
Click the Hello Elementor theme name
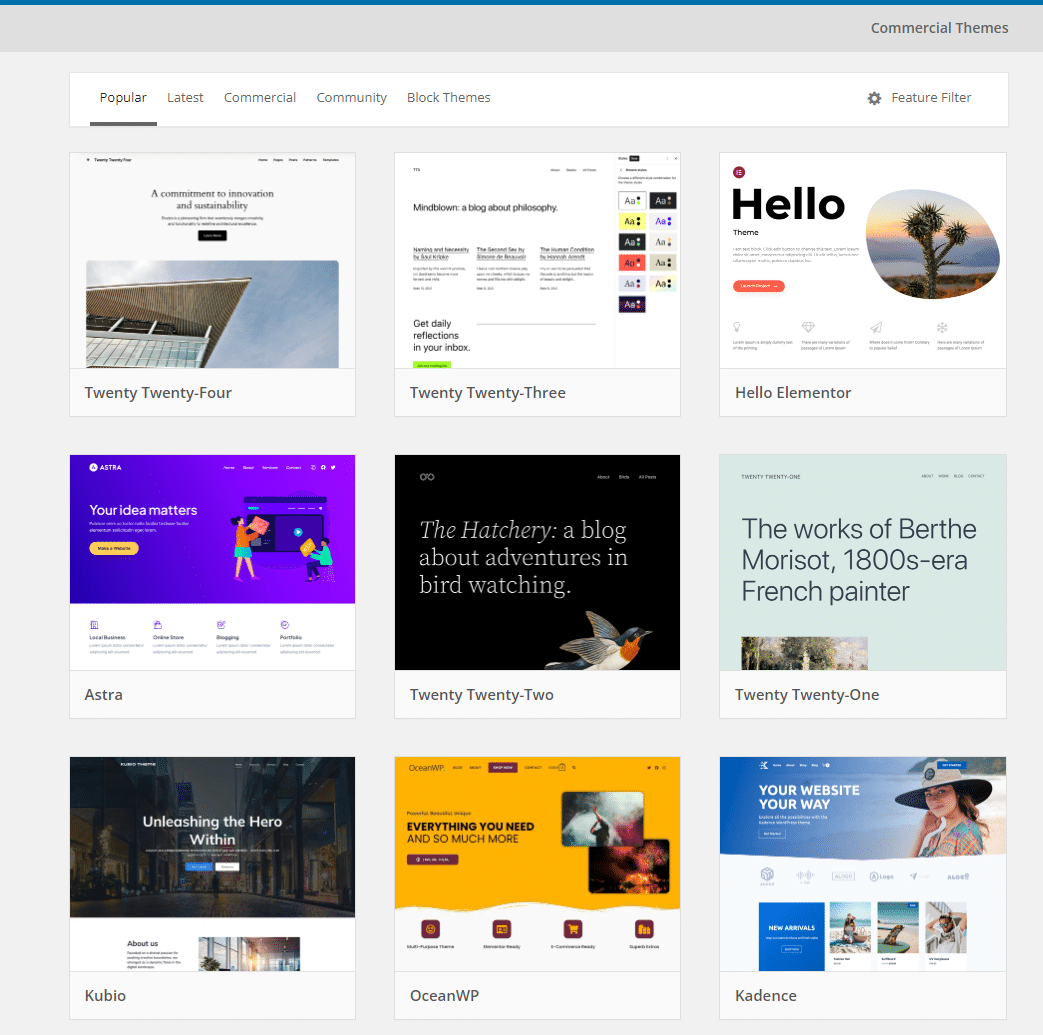[793, 393]
